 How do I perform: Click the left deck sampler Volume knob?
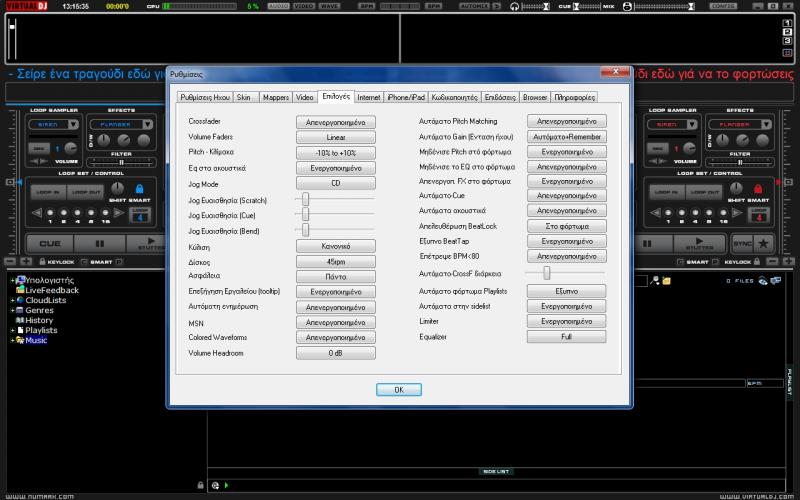70,148
